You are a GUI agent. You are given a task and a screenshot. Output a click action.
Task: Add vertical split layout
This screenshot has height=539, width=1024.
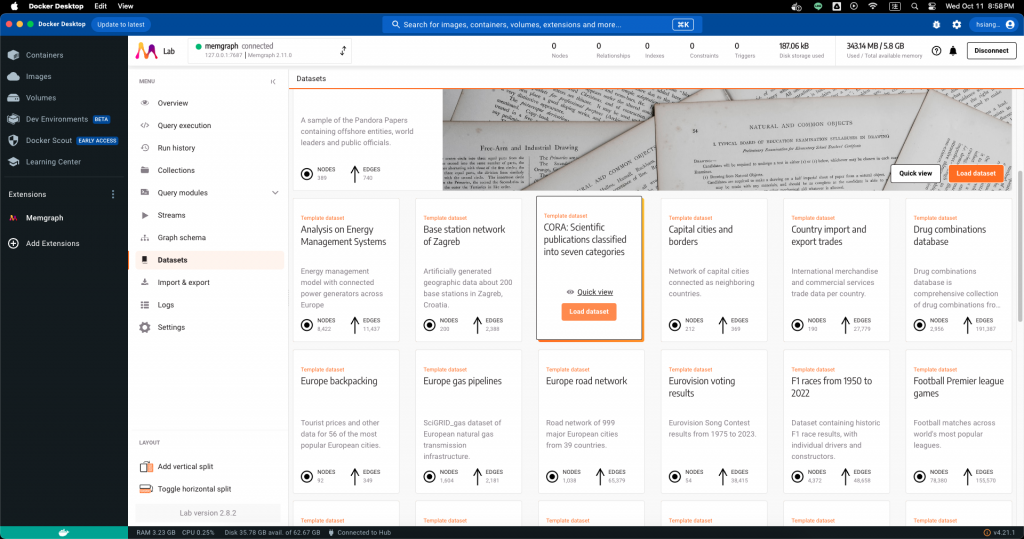point(178,466)
